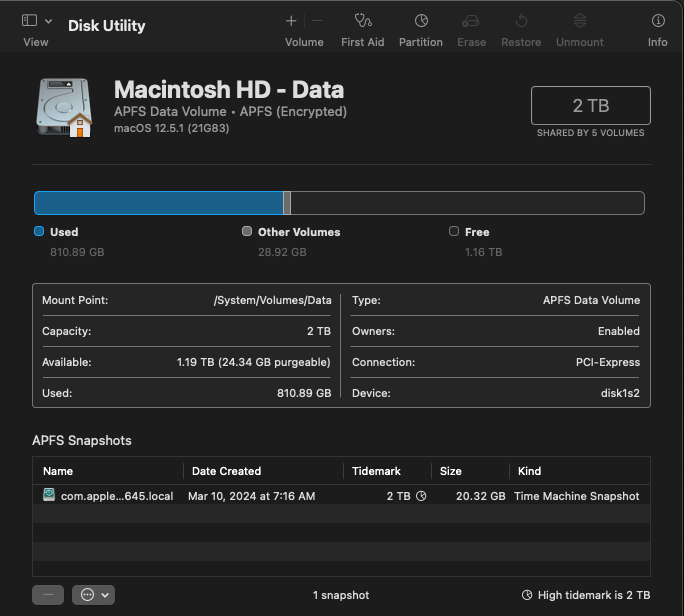The height and width of the screenshot is (616, 684).
Task: Click the Info toolbar label
Action: pyautogui.click(x=657, y=42)
